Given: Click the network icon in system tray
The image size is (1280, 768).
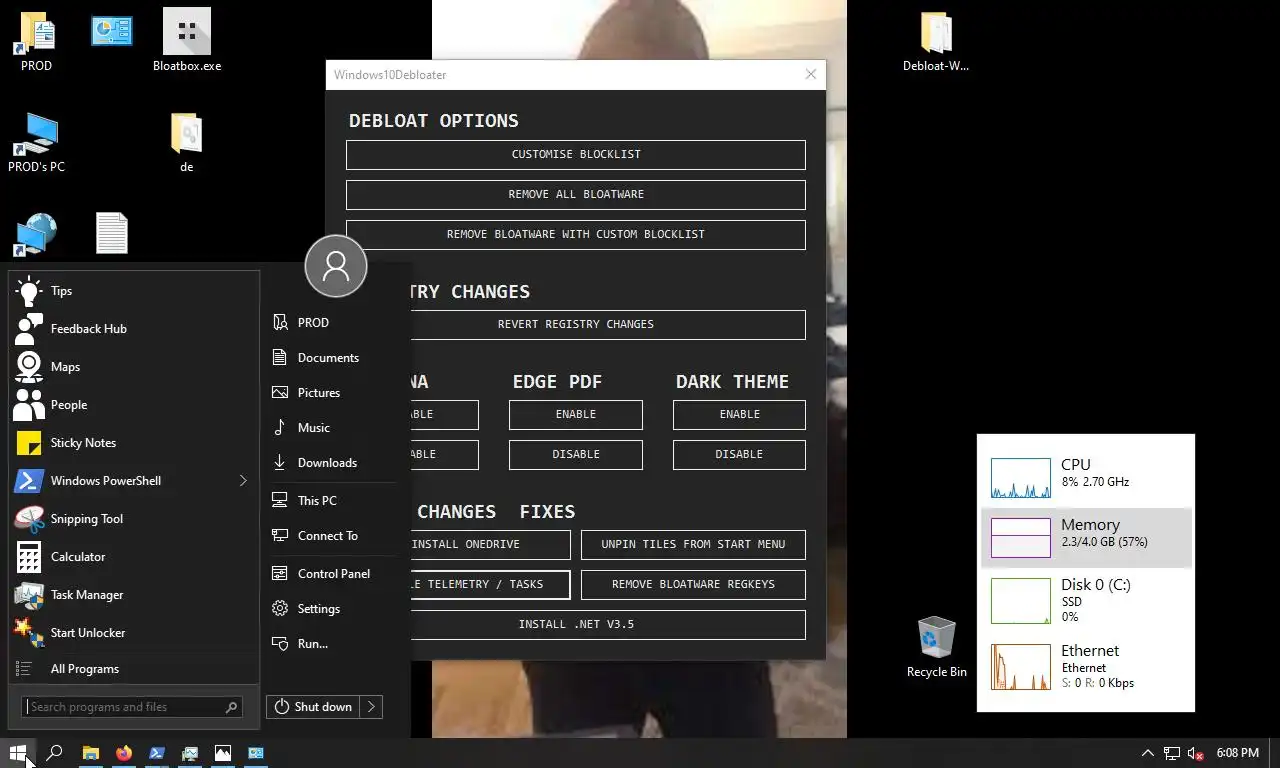Looking at the screenshot, I should click(1171, 753).
